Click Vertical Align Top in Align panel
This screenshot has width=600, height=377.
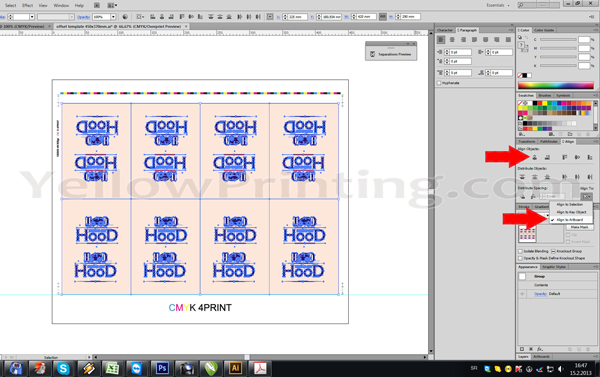coord(564,157)
